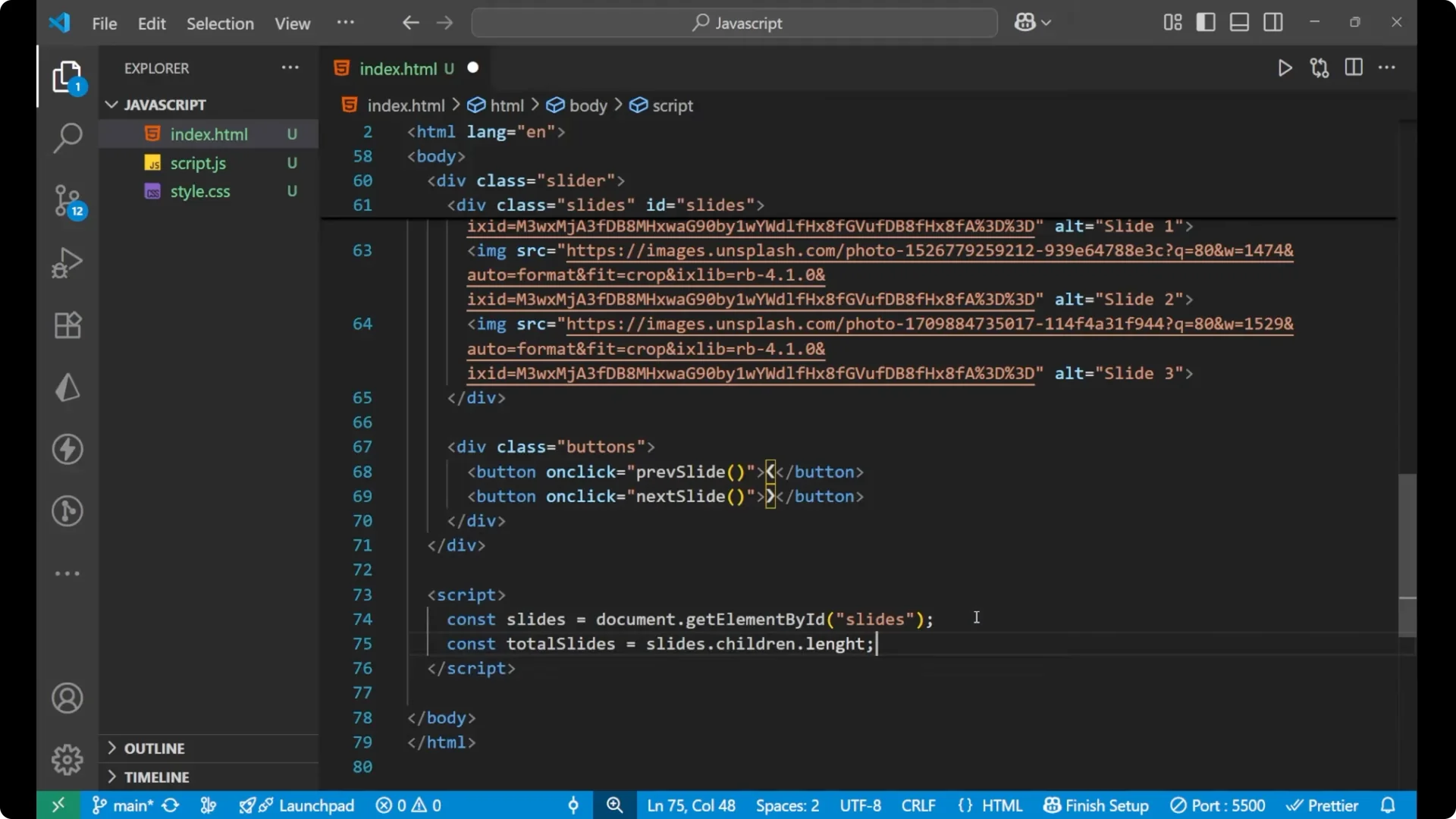The width and height of the screenshot is (1456, 819).
Task: Run index.html with the play button
Action: click(x=1285, y=67)
